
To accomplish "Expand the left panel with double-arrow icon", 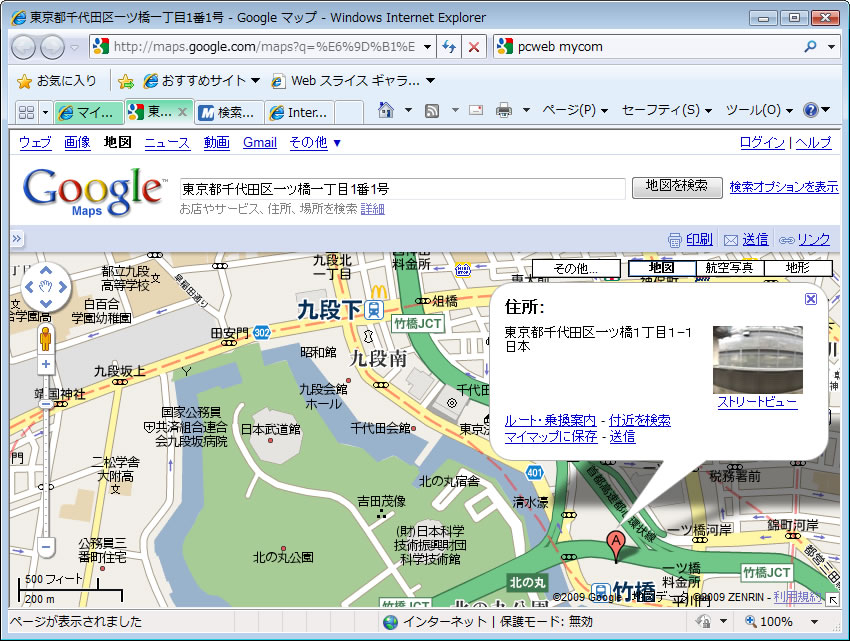I will pos(17,238).
